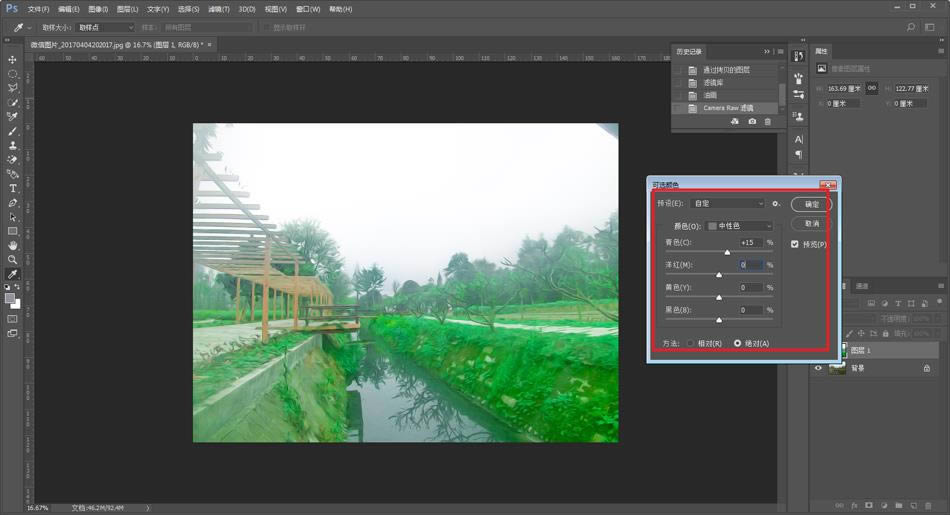Select the Move tool

click(13, 60)
